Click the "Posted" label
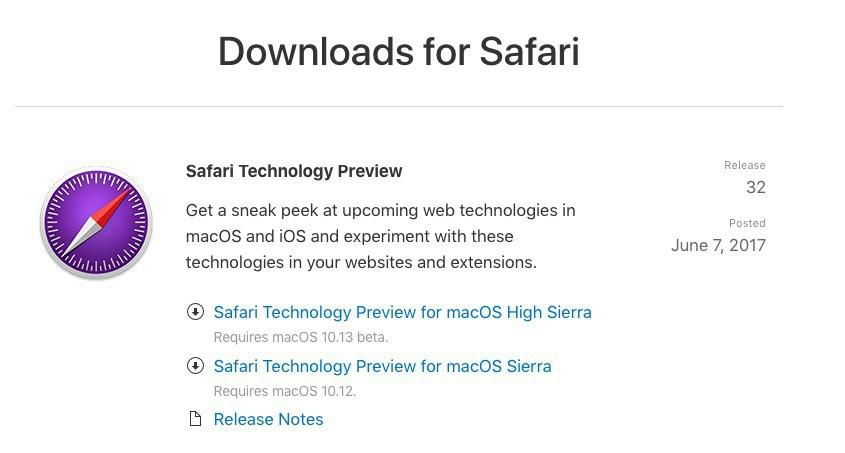Screen dimensions: 845x453 pos(747,223)
